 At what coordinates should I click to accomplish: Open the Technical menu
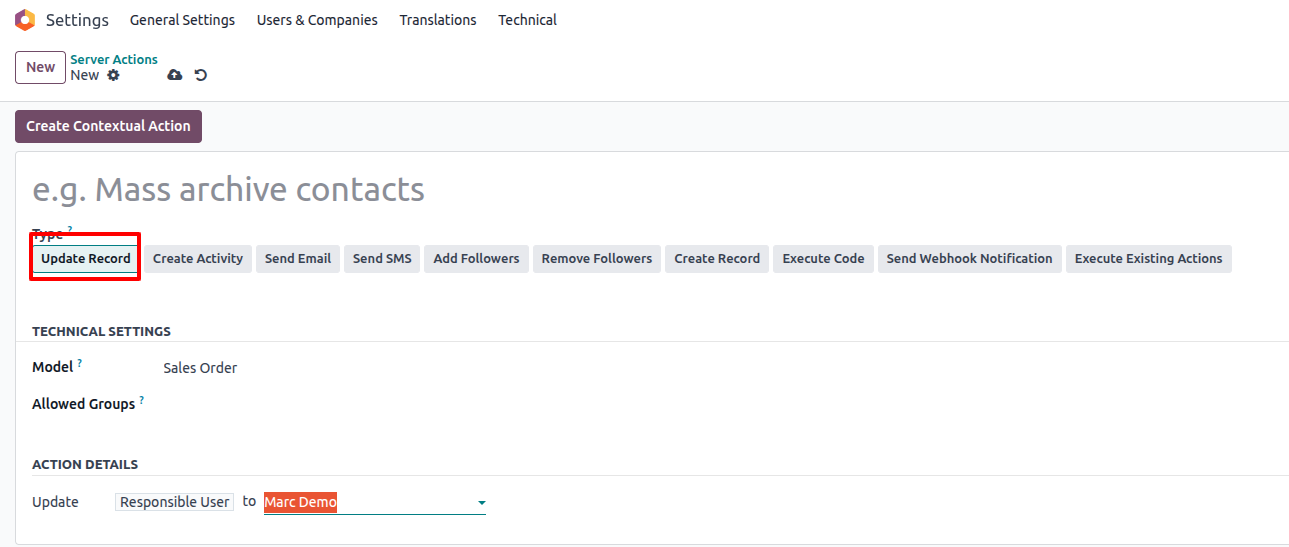[527, 20]
